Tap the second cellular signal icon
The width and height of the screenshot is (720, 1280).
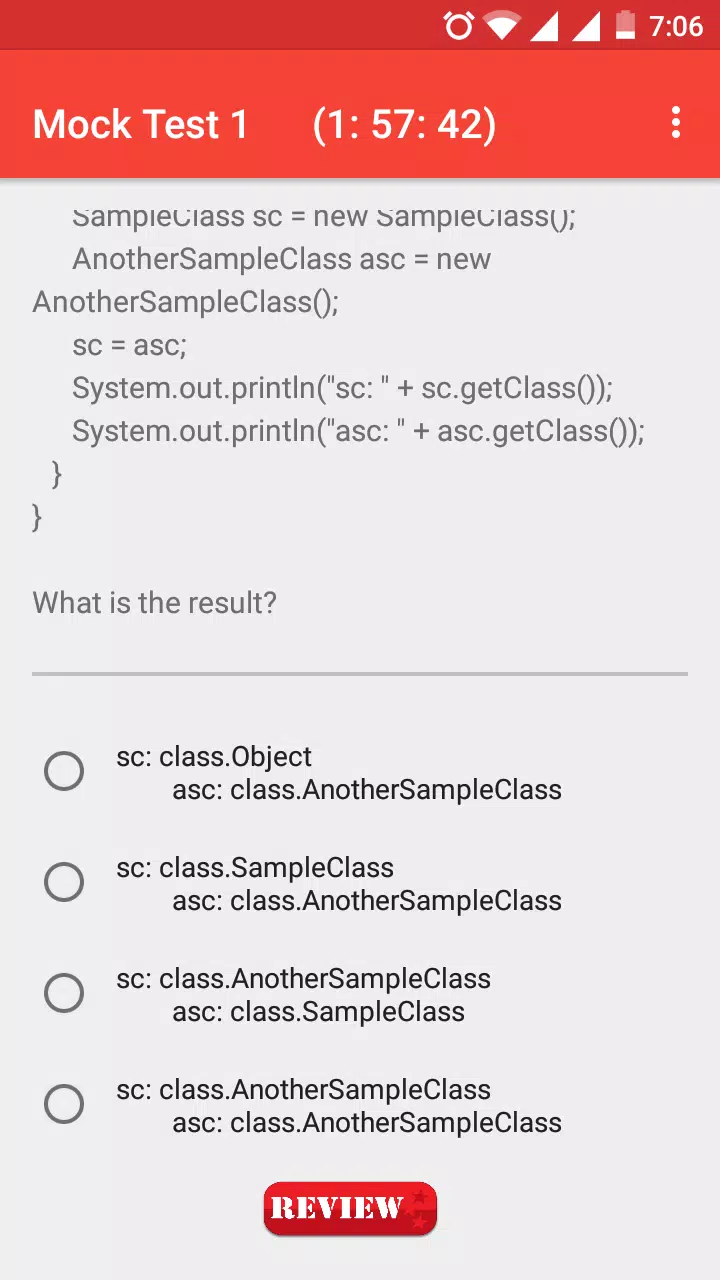586,26
